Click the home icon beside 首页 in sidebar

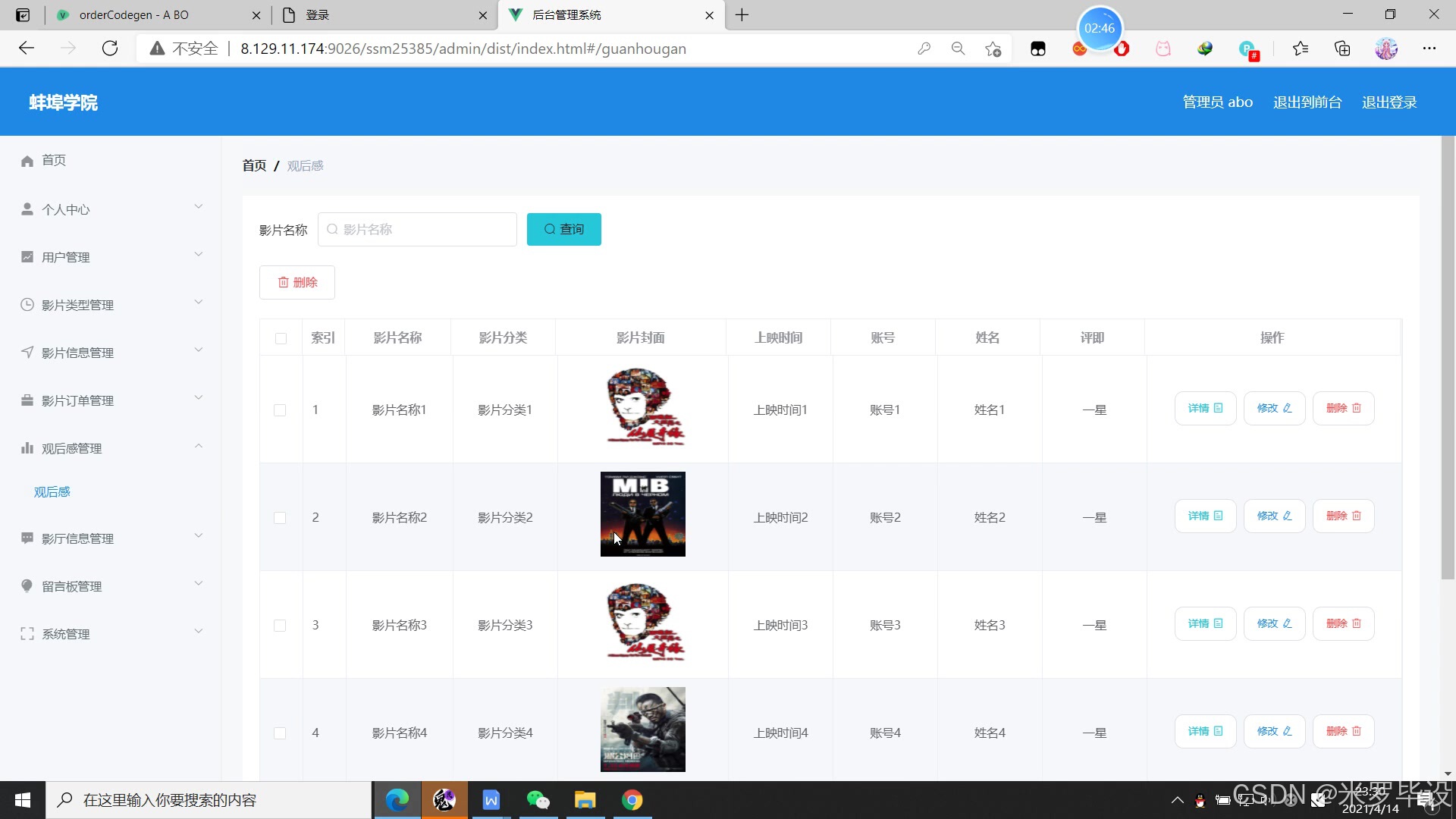point(27,161)
